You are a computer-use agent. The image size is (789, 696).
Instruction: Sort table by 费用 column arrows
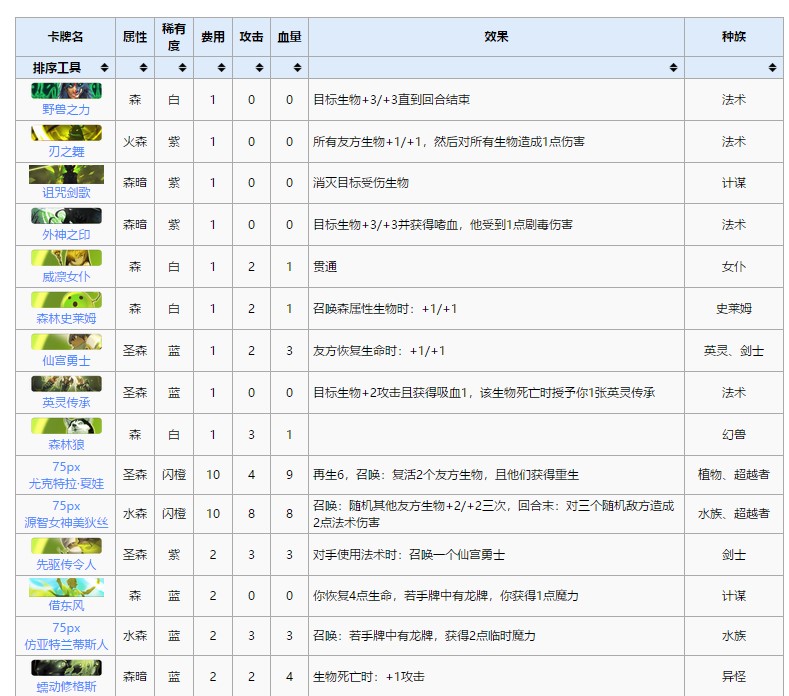(221, 67)
